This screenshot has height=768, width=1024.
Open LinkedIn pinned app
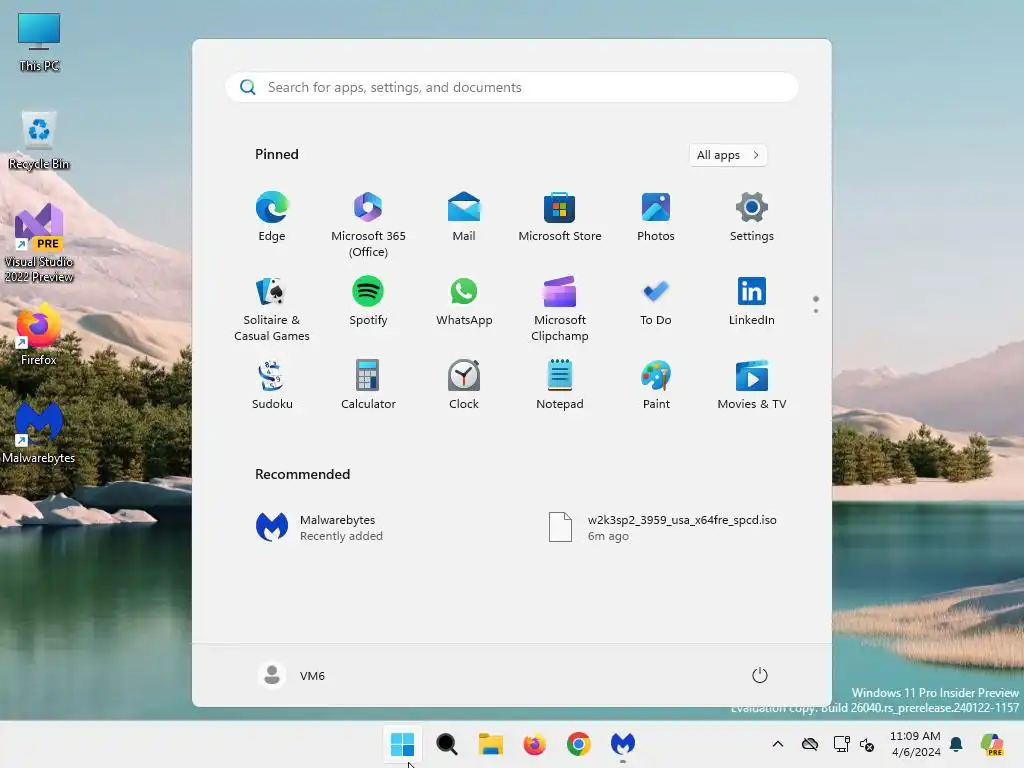tap(752, 301)
